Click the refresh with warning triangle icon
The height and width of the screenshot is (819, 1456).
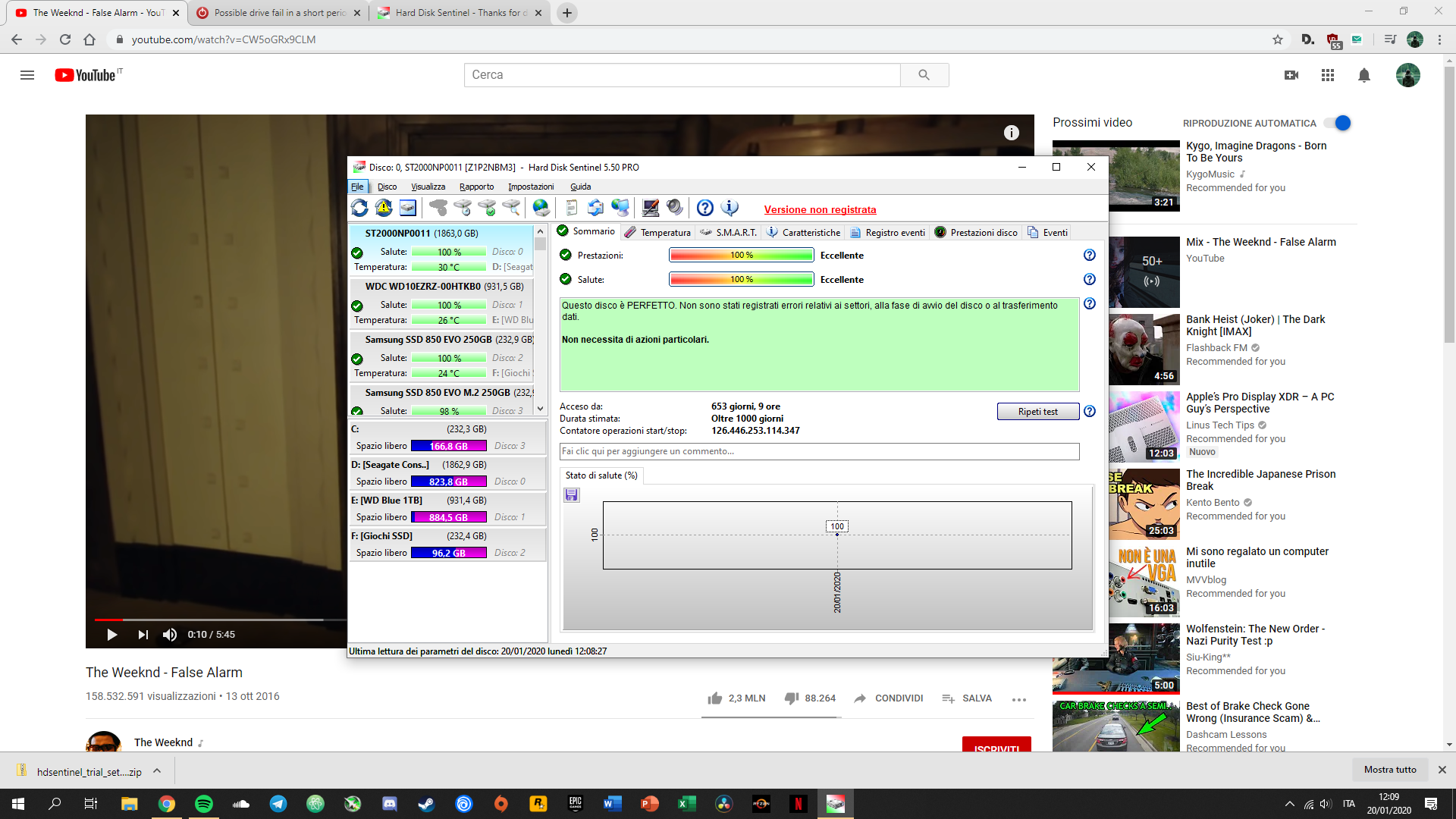(x=384, y=208)
